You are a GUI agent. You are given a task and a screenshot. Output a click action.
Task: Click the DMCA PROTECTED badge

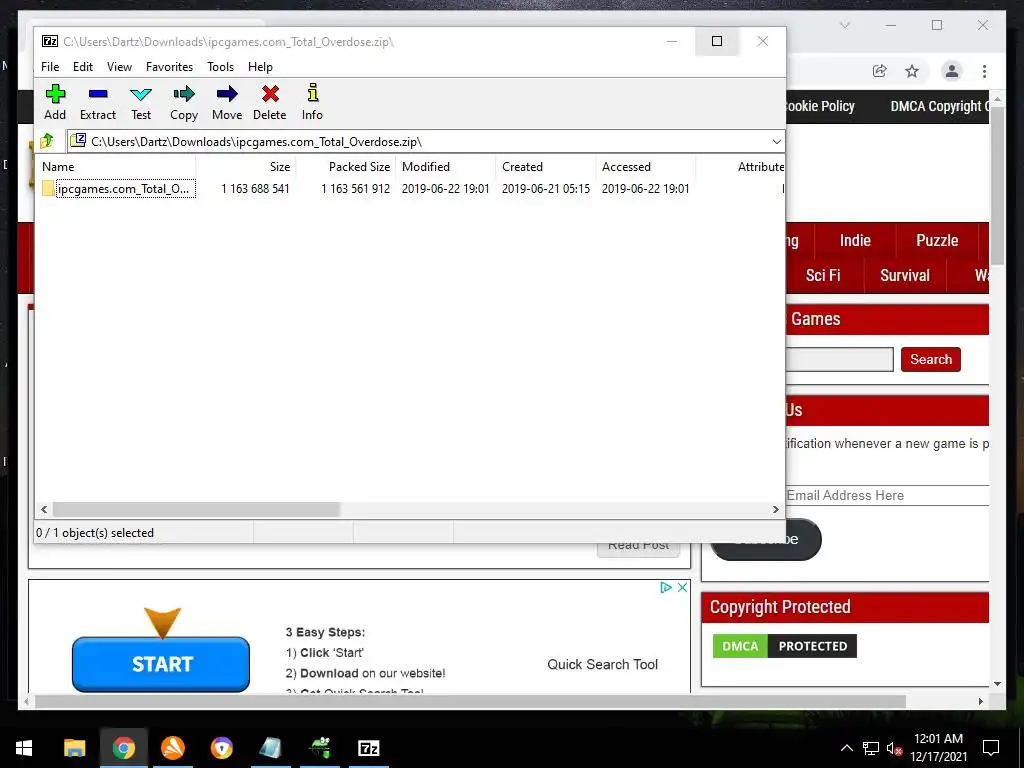(x=784, y=646)
